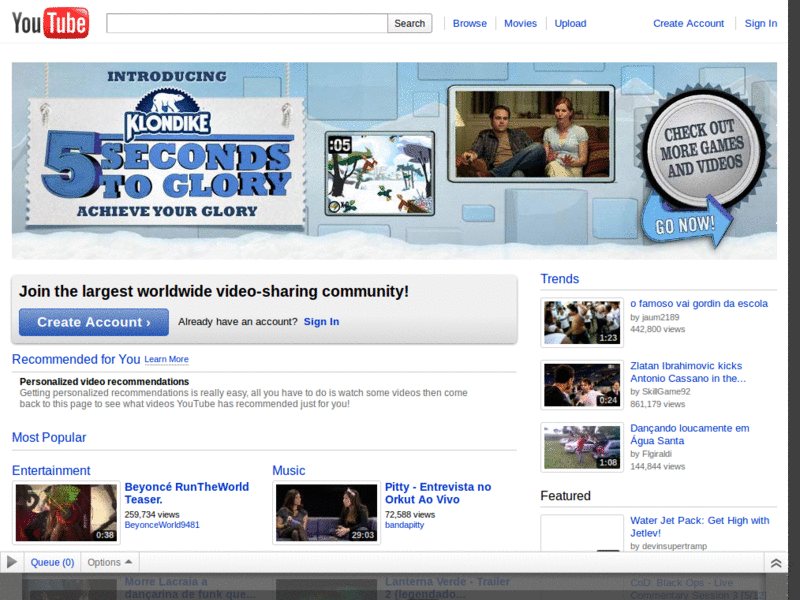Click the :05 game preview in banner
Image resolution: width=800 pixels, height=600 pixels.
click(380, 173)
